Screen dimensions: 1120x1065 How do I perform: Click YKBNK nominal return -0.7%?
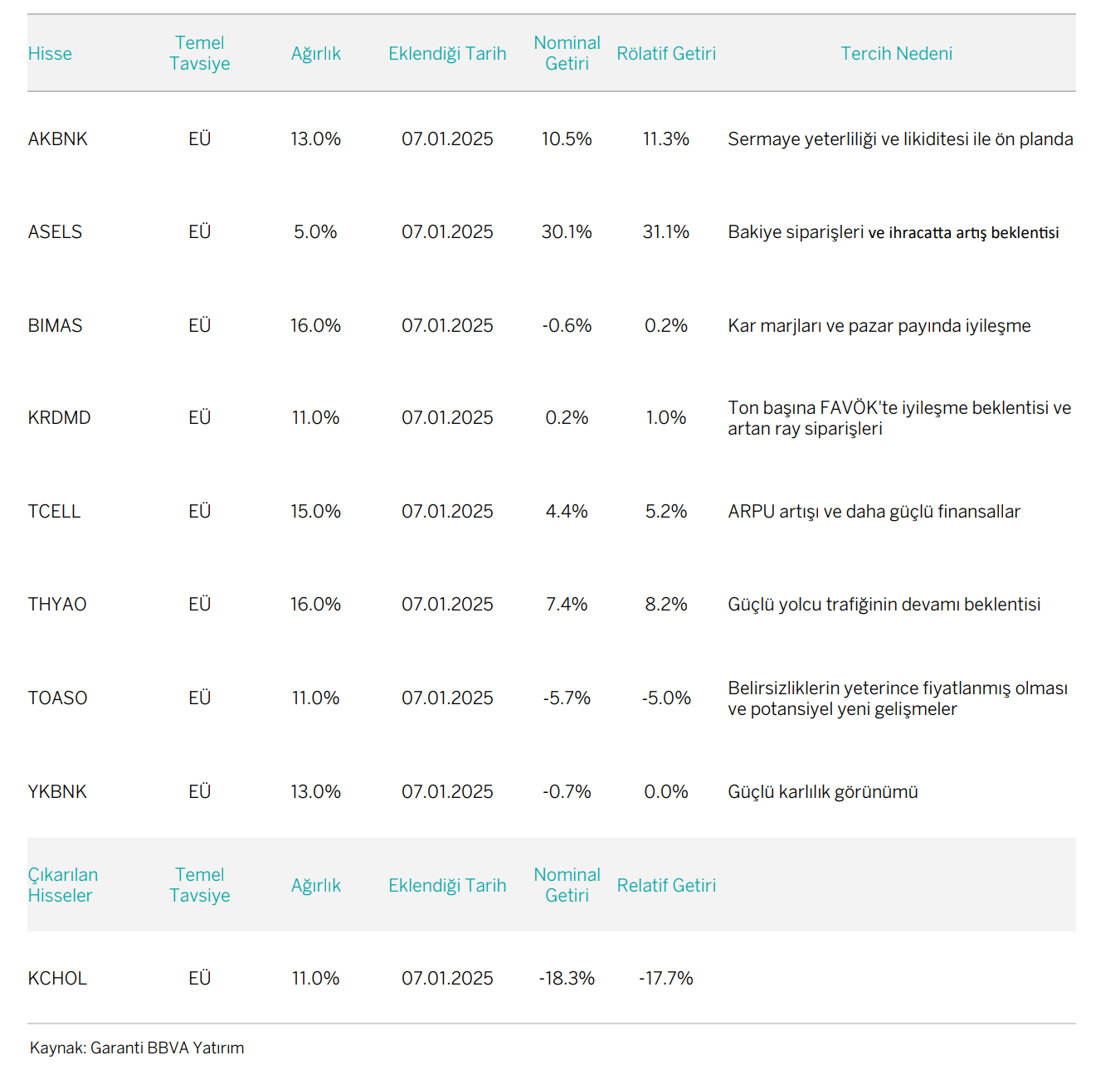click(567, 792)
